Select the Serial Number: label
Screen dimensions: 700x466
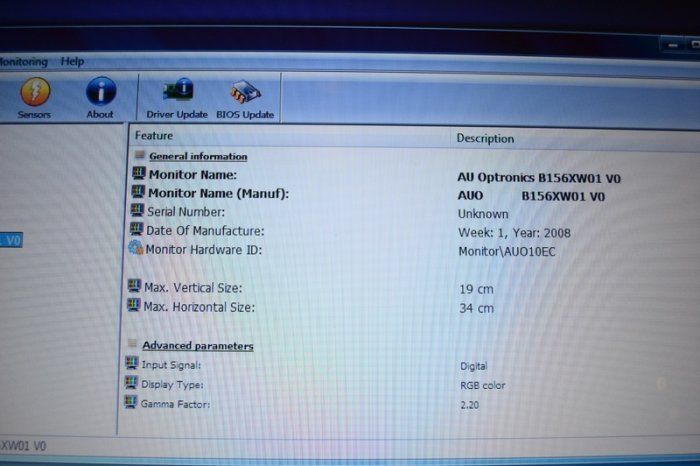pos(186,212)
